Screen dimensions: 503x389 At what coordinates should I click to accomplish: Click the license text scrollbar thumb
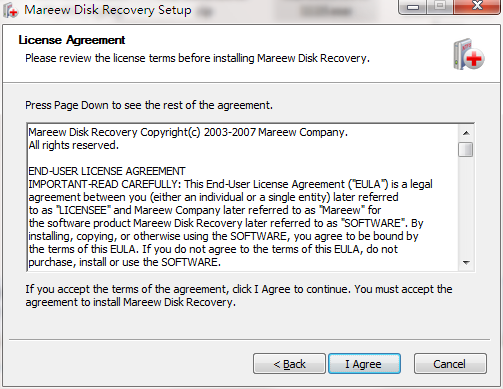point(466,149)
